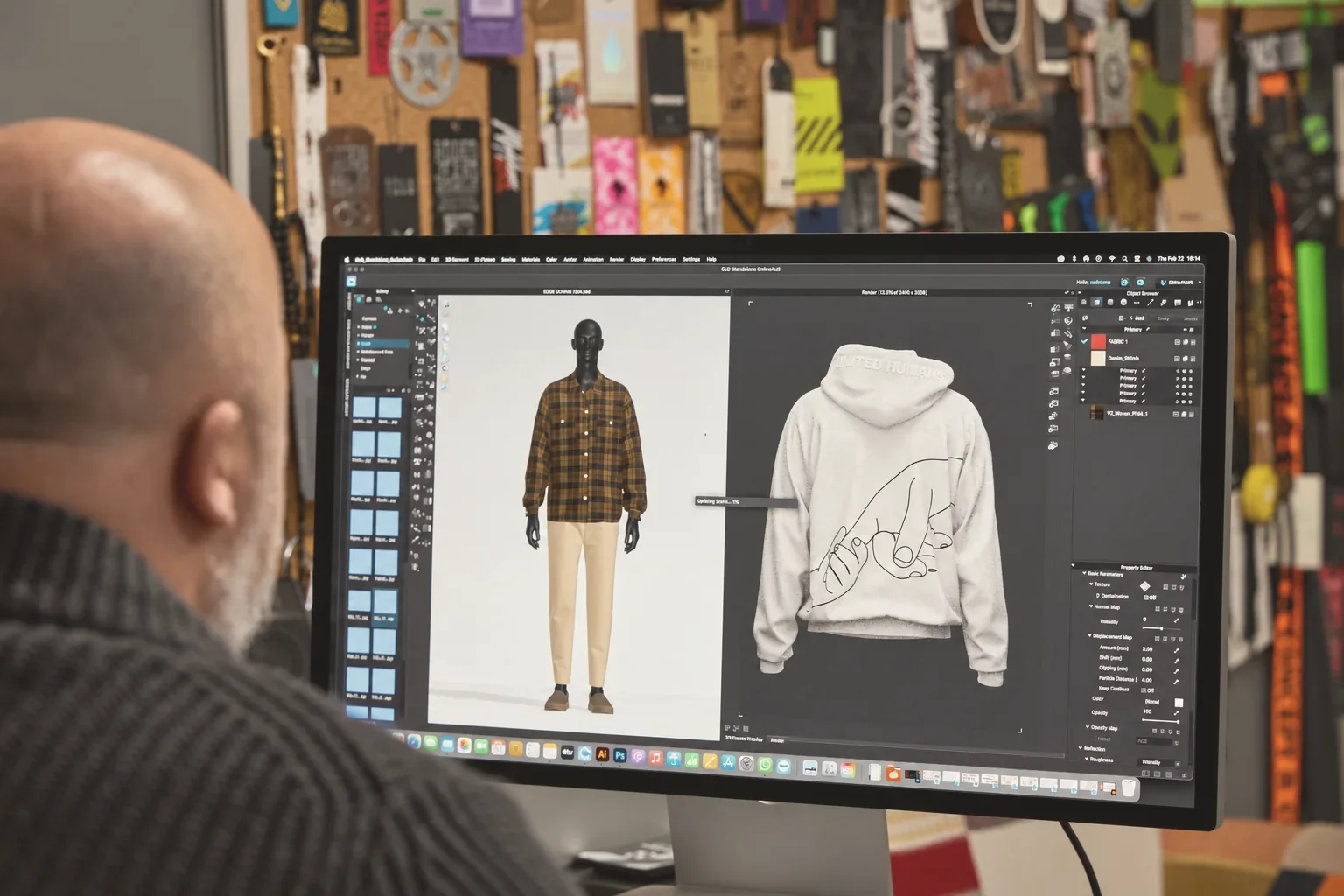Launch Illustrator from the dock
Screen dimensions: 1344x896
point(602,753)
